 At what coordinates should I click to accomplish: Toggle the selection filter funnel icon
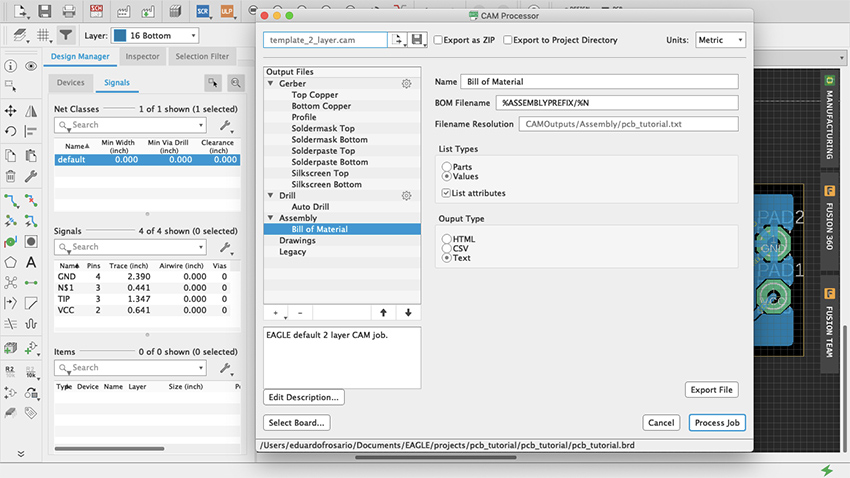[66, 36]
